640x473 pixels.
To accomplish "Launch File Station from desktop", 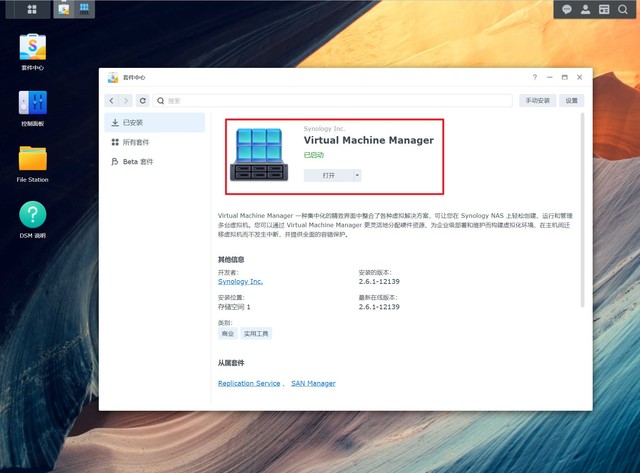I will [33, 164].
